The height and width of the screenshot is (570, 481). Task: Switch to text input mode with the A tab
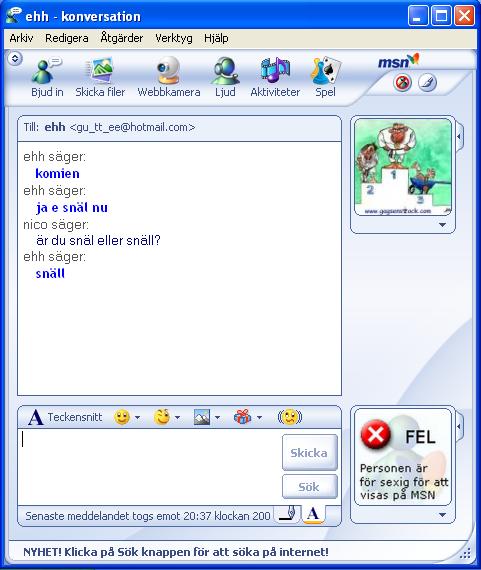pyautogui.click(x=313, y=514)
